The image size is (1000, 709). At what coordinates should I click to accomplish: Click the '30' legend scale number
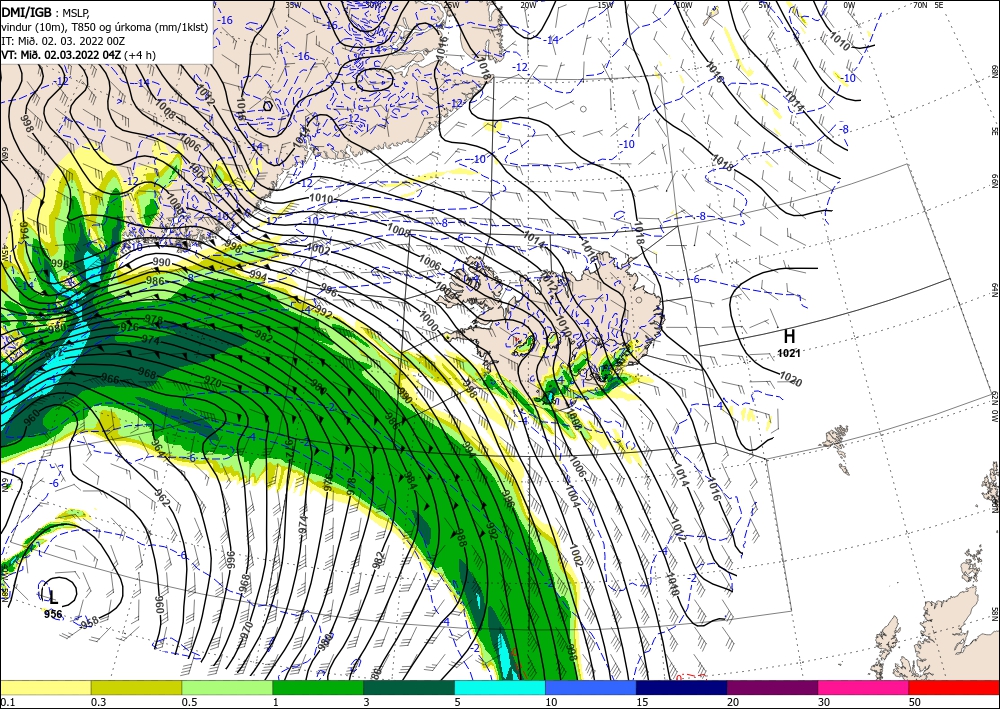(824, 702)
